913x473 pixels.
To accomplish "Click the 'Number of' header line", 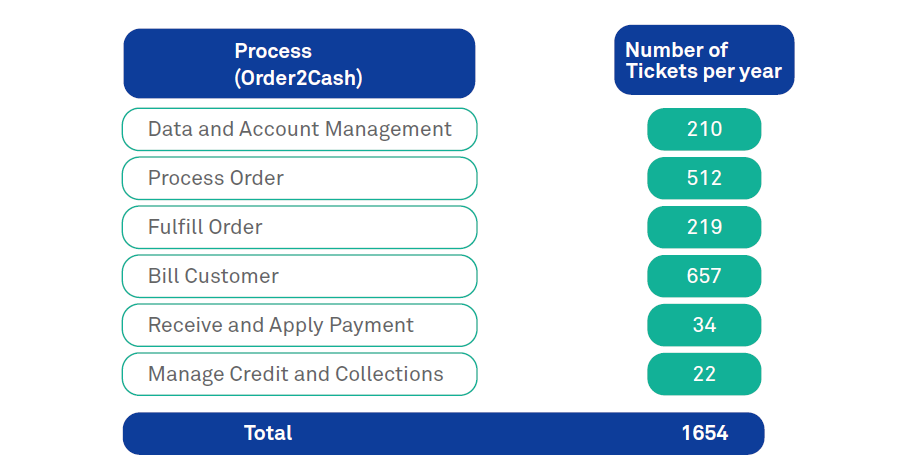I will click(x=677, y=50).
